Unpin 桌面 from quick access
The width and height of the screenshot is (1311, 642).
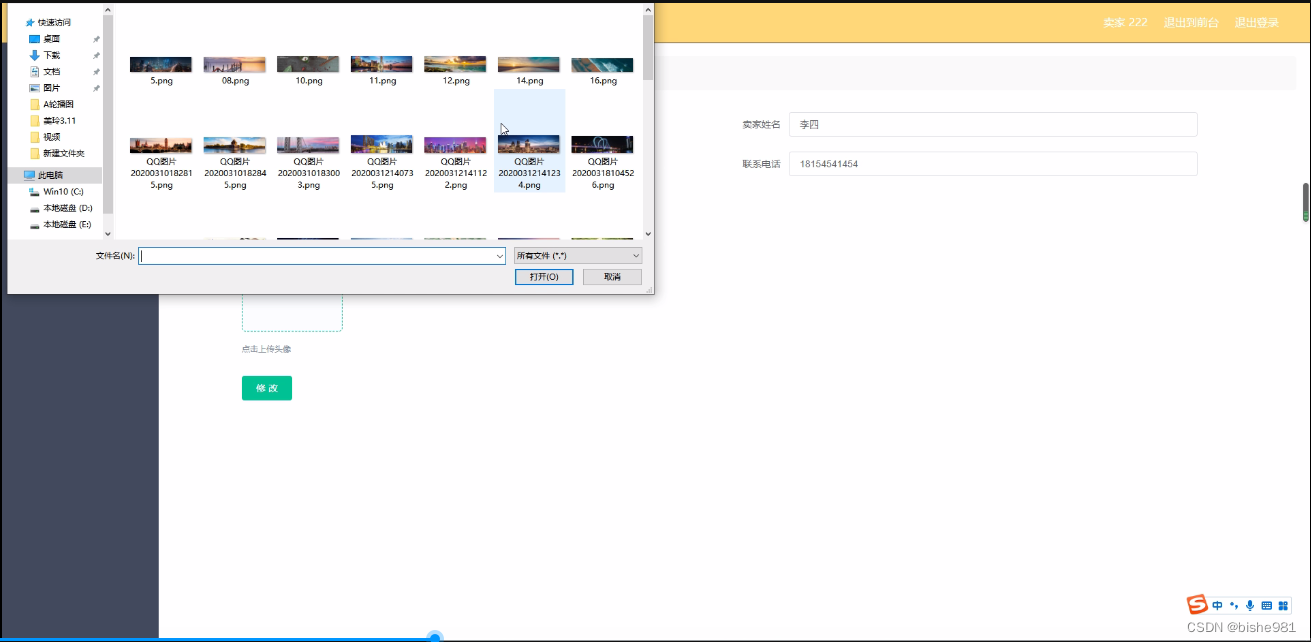click(95, 39)
